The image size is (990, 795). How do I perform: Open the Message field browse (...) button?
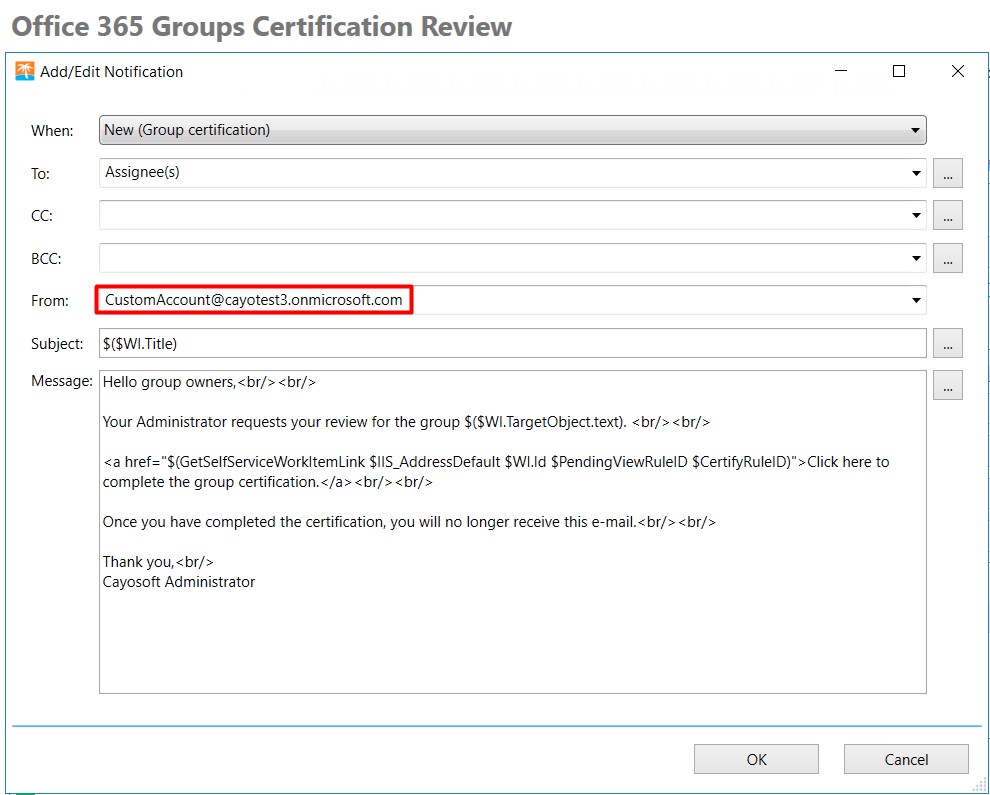point(948,385)
